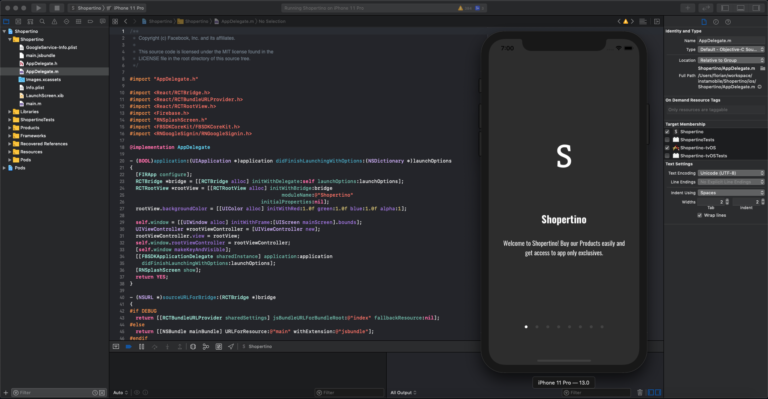768x399 pixels.
Task: Clear the console with trash icon
Action: (640, 392)
